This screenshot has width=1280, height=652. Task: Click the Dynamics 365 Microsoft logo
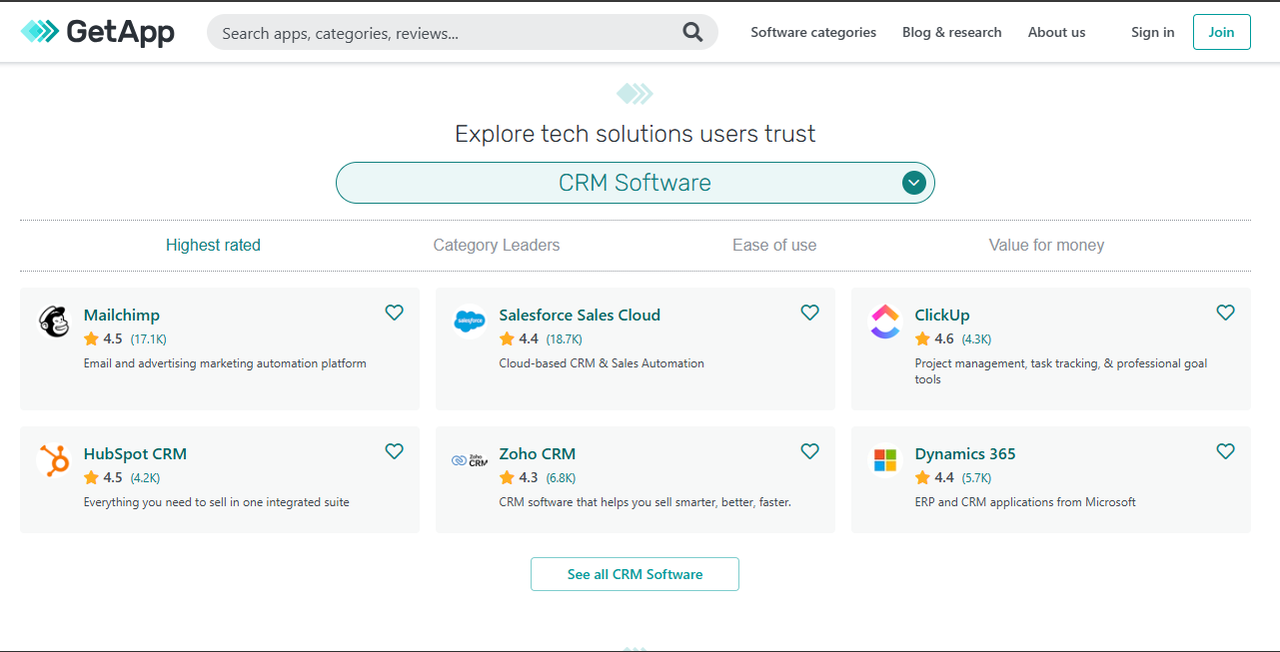[x=885, y=460]
